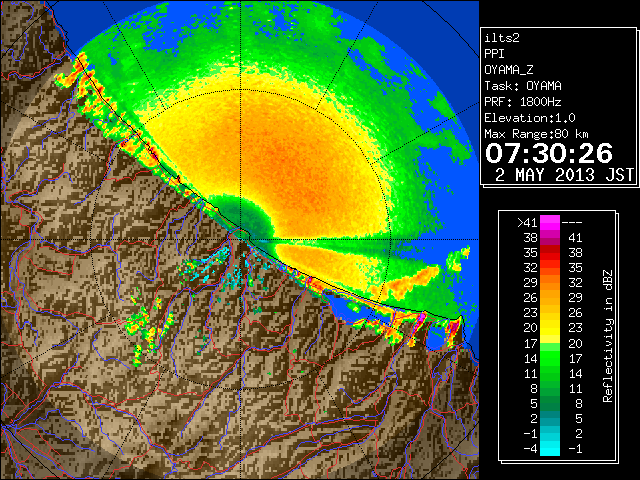640x480 pixels.
Task: Click the '-4' legend label
Action: (531, 448)
